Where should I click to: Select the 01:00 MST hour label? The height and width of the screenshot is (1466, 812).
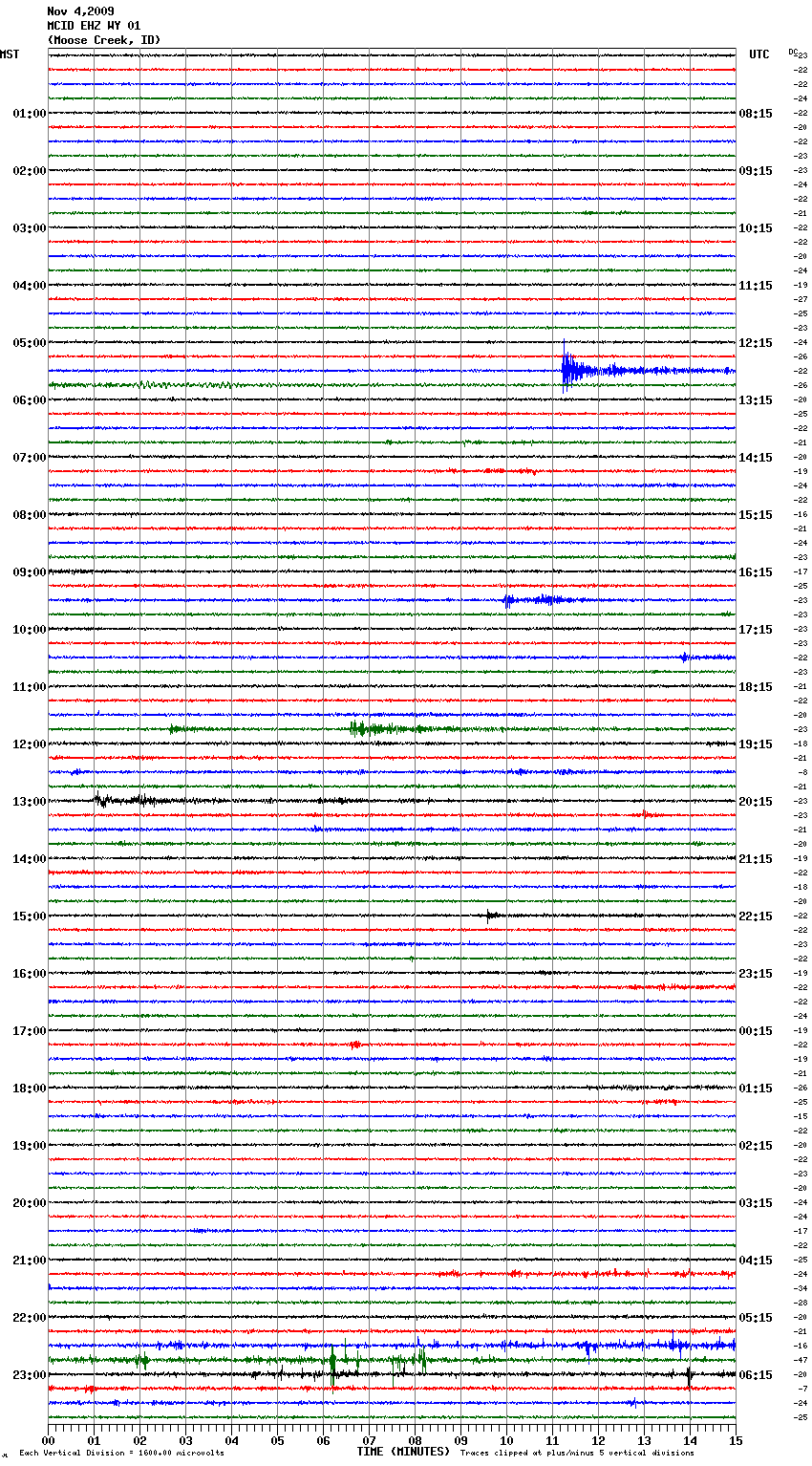[29, 114]
